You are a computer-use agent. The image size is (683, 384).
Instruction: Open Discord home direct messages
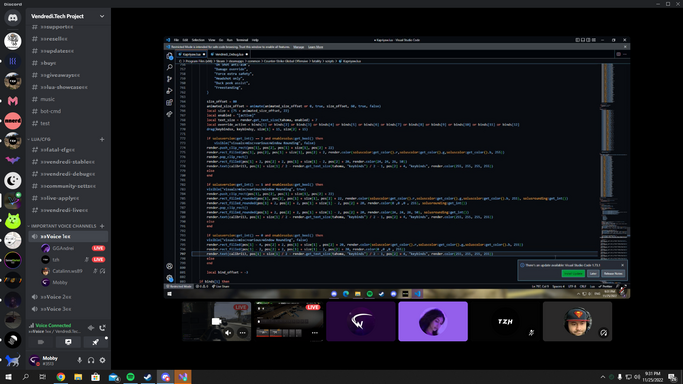13,18
